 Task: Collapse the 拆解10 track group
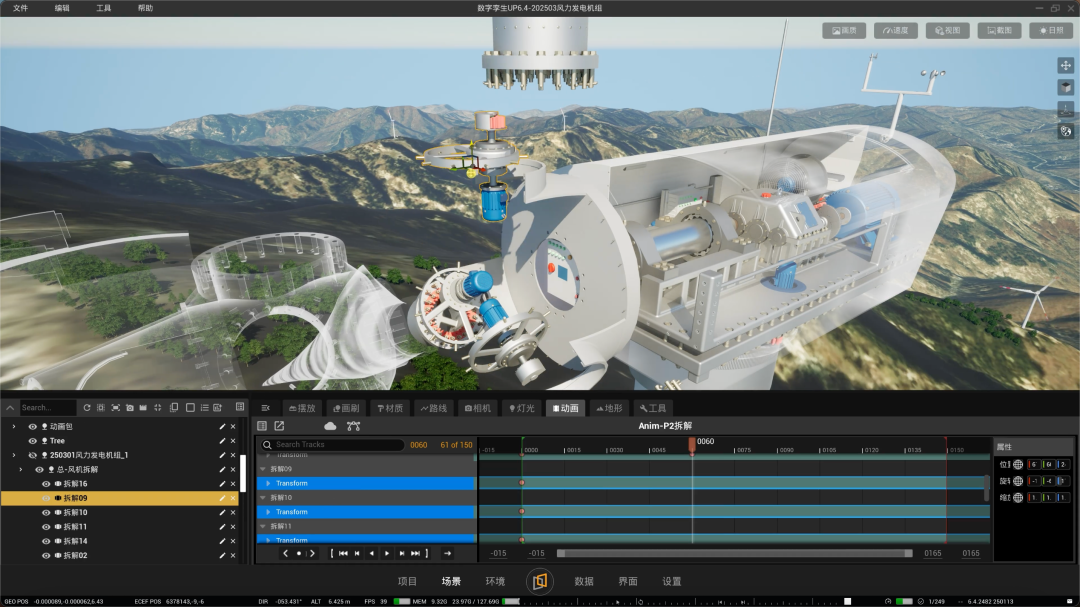point(263,497)
